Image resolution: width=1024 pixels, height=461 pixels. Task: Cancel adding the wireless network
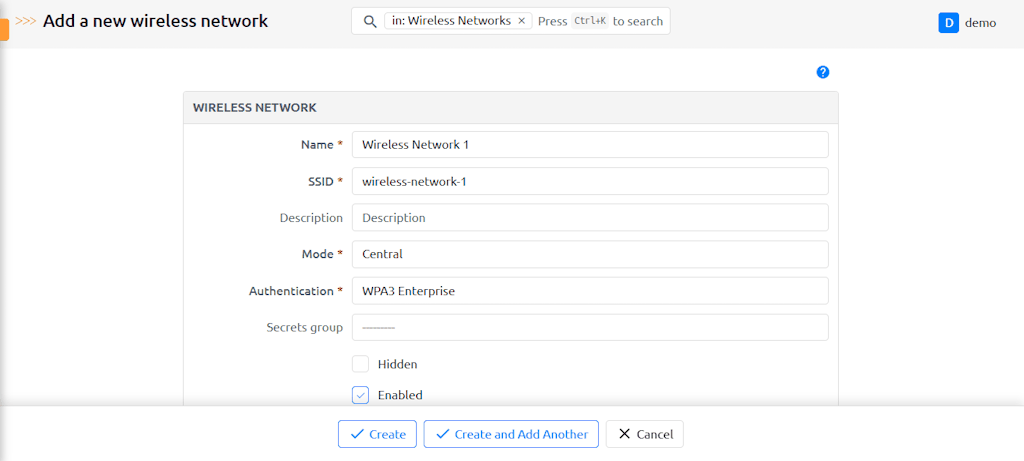(645, 434)
